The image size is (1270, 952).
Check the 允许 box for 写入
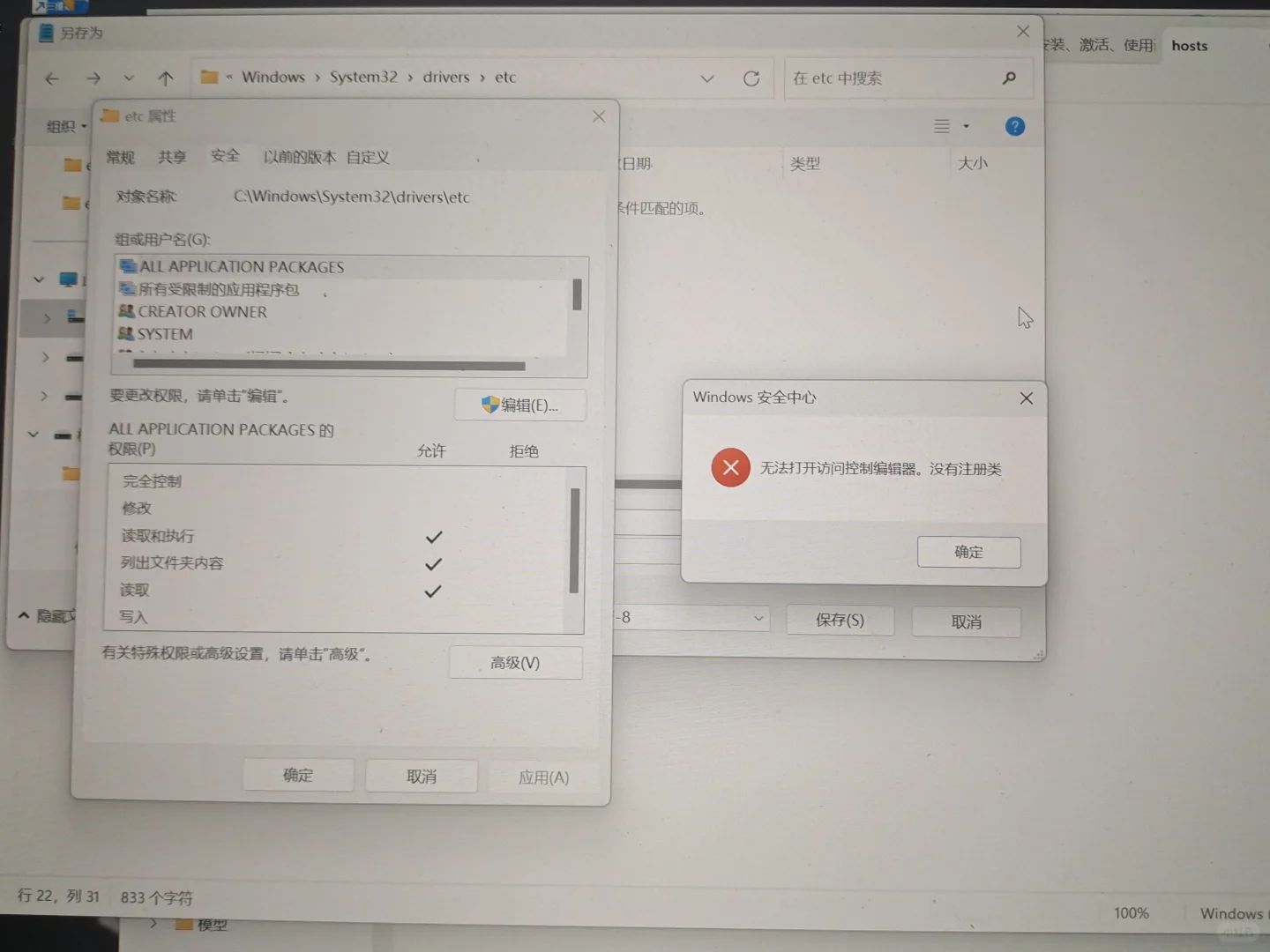[432, 617]
